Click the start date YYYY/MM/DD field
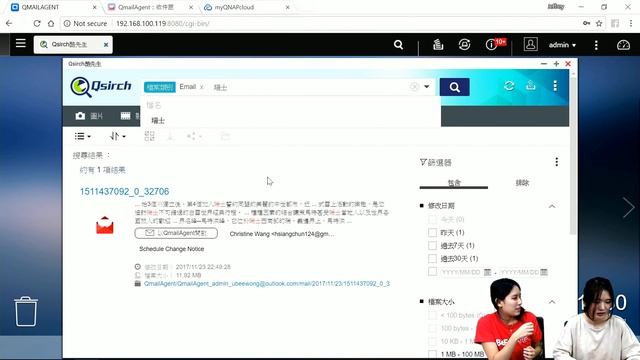The height and width of the screenshot is (360, 640). pos(461,272)
